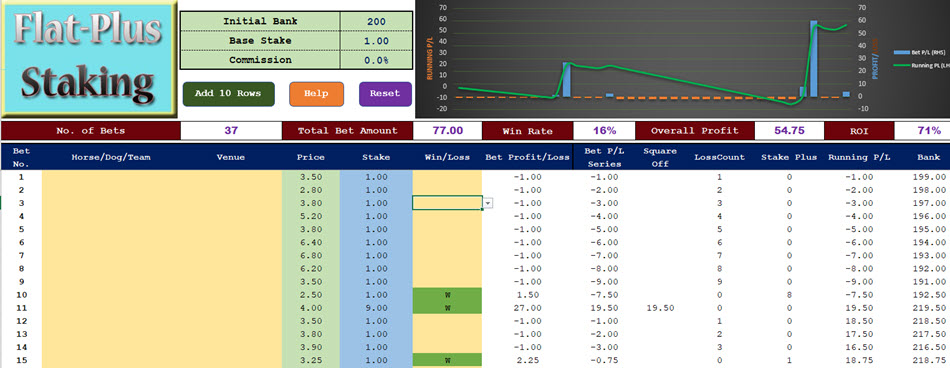The width and height of the screenshot is (950, 368).
Task: Click the Price column header
Action: (x=311, y=157)
